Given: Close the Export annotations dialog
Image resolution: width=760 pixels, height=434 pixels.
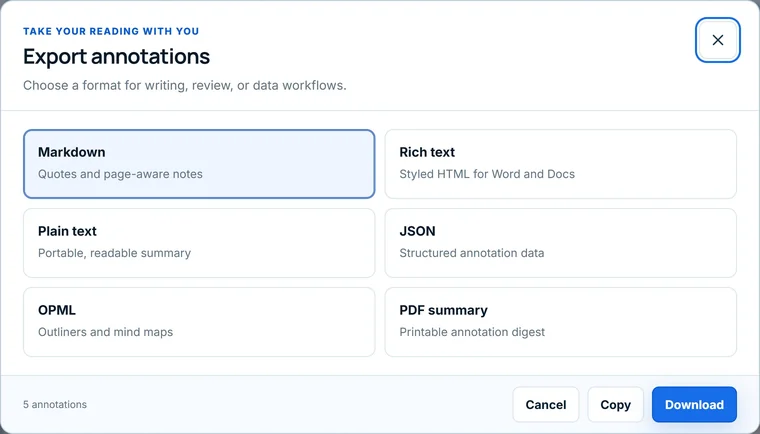Looking at the screenshot, I should tap(717, 40).
